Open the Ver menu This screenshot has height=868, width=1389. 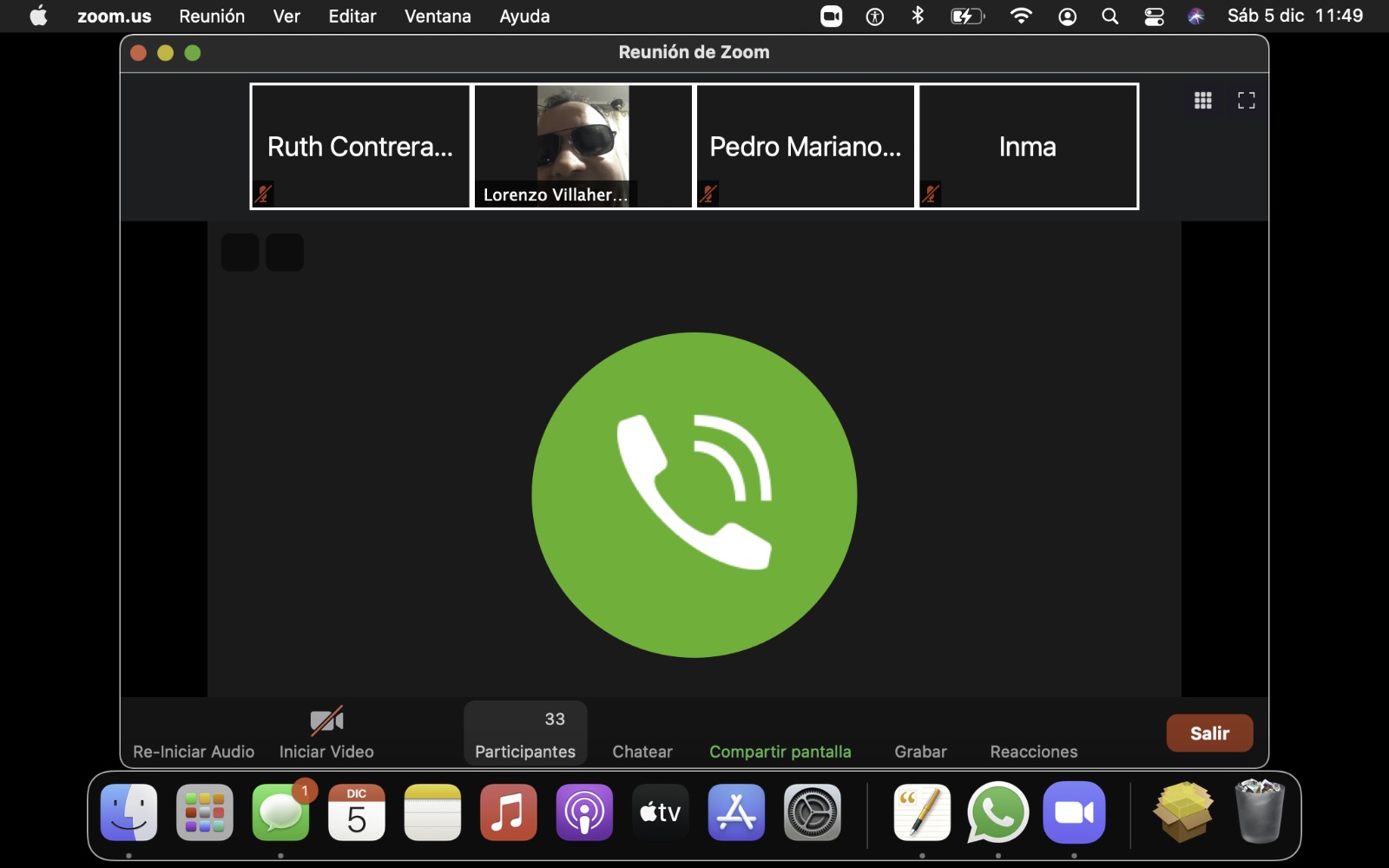286,16
